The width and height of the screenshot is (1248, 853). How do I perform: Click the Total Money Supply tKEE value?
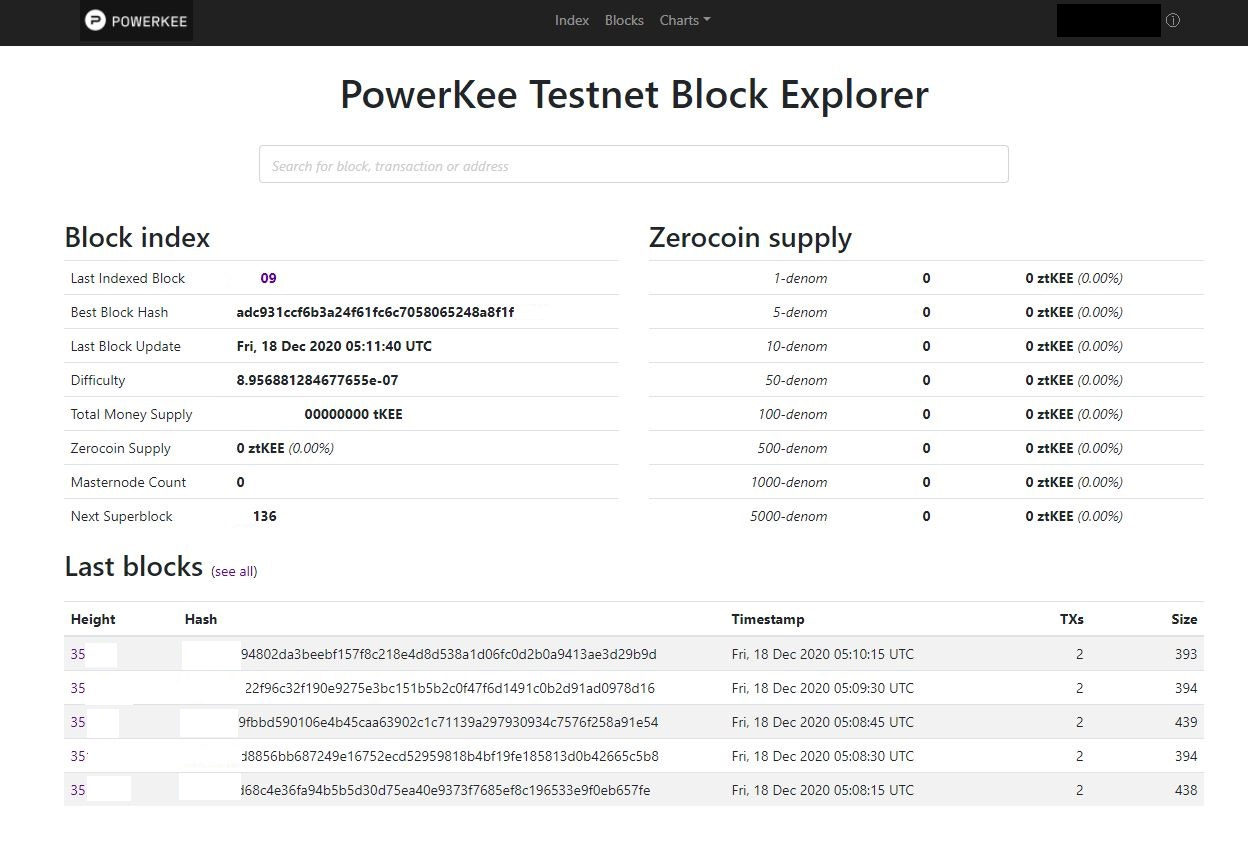pyautogui.click(x=353, y=414)
